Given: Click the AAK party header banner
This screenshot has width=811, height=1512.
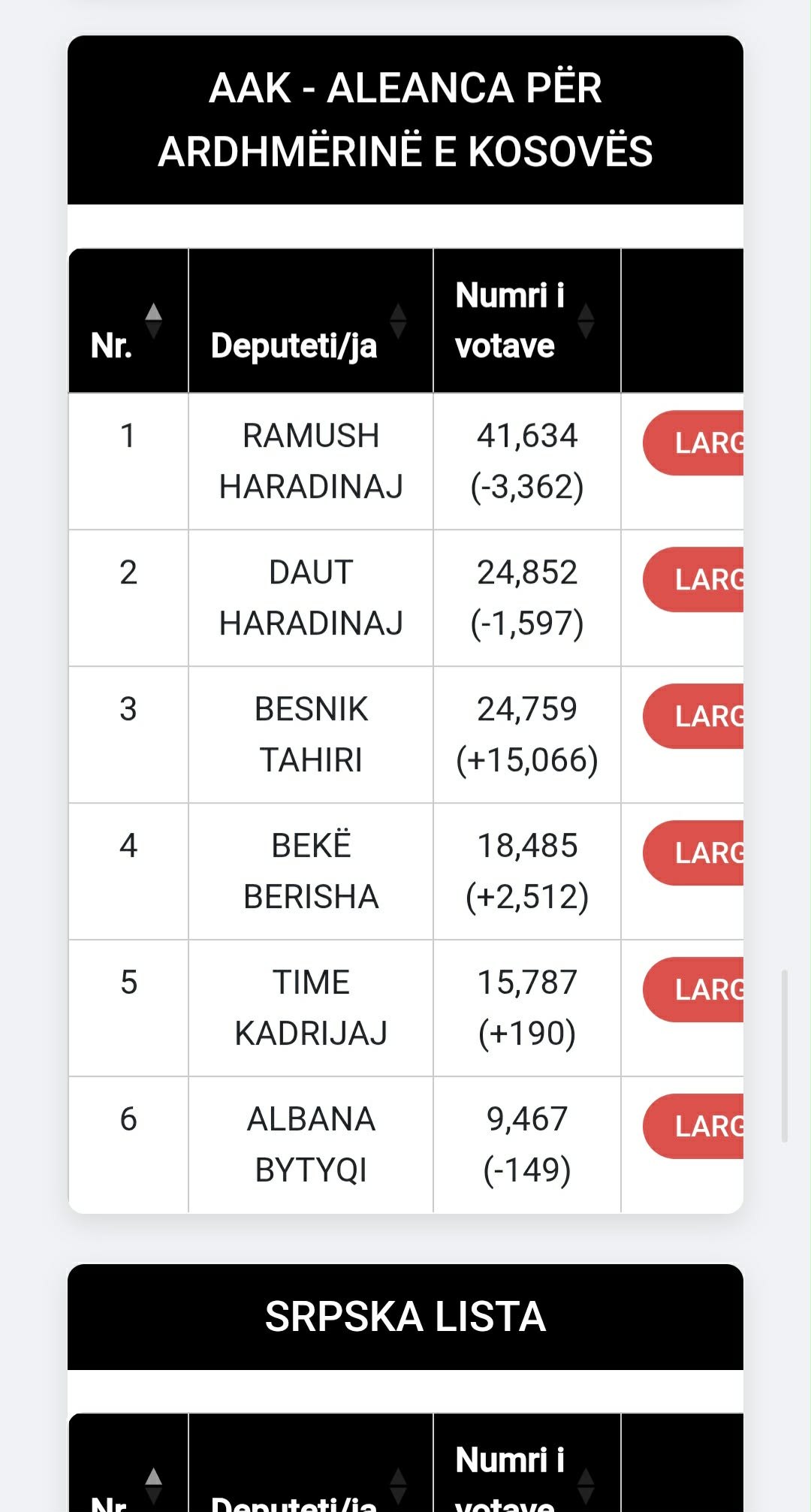Looking at the screenshot, I should [405, 120].
